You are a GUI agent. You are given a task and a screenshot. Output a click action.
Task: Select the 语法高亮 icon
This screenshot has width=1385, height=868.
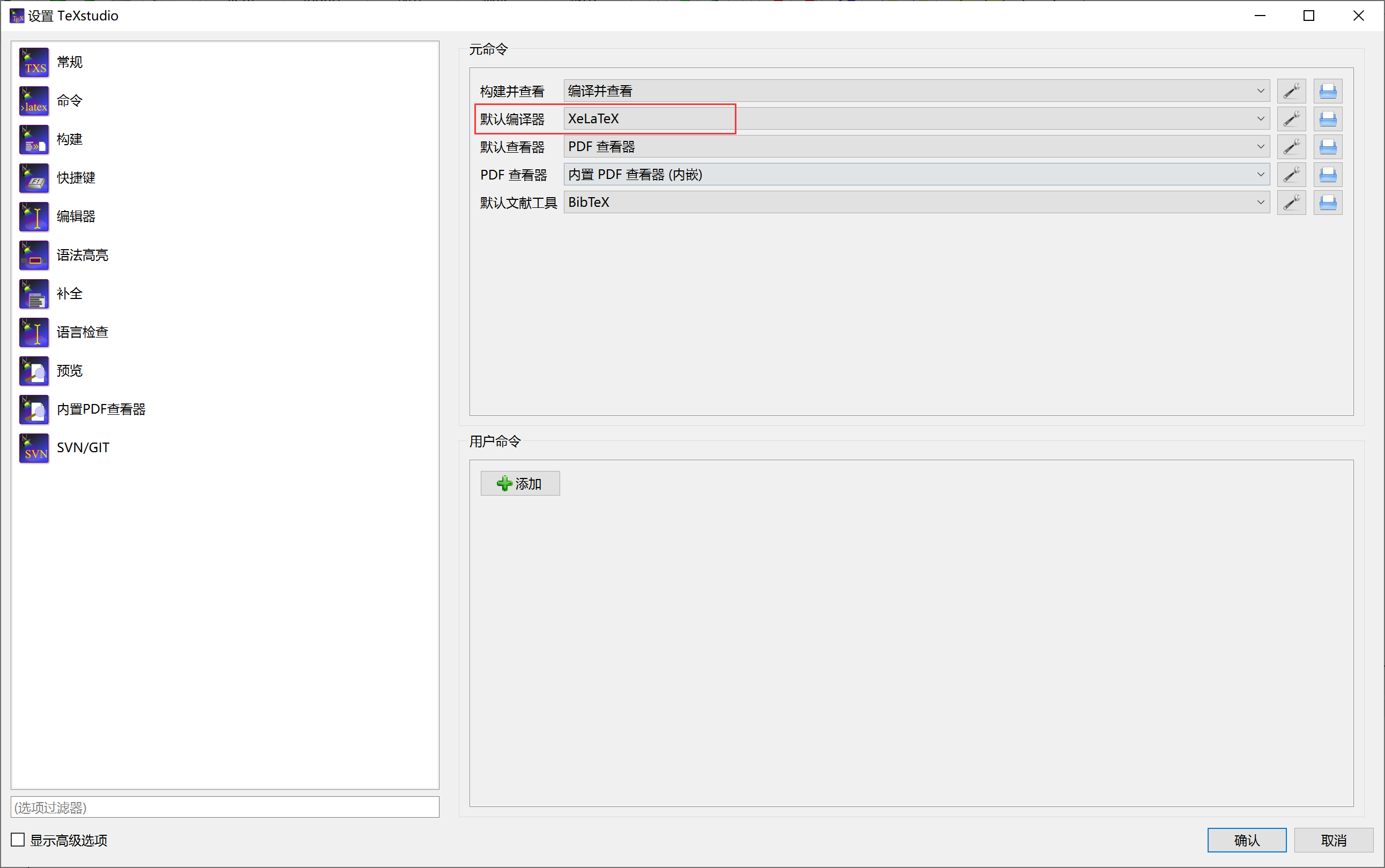34,255
